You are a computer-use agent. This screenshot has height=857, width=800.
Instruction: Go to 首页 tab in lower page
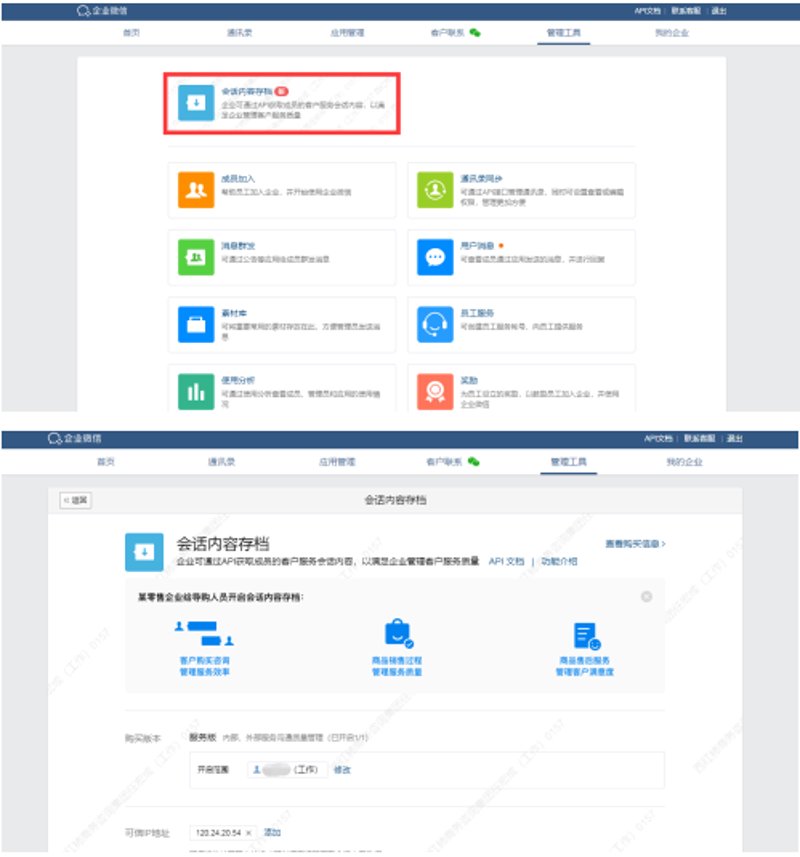pos(105,462)
